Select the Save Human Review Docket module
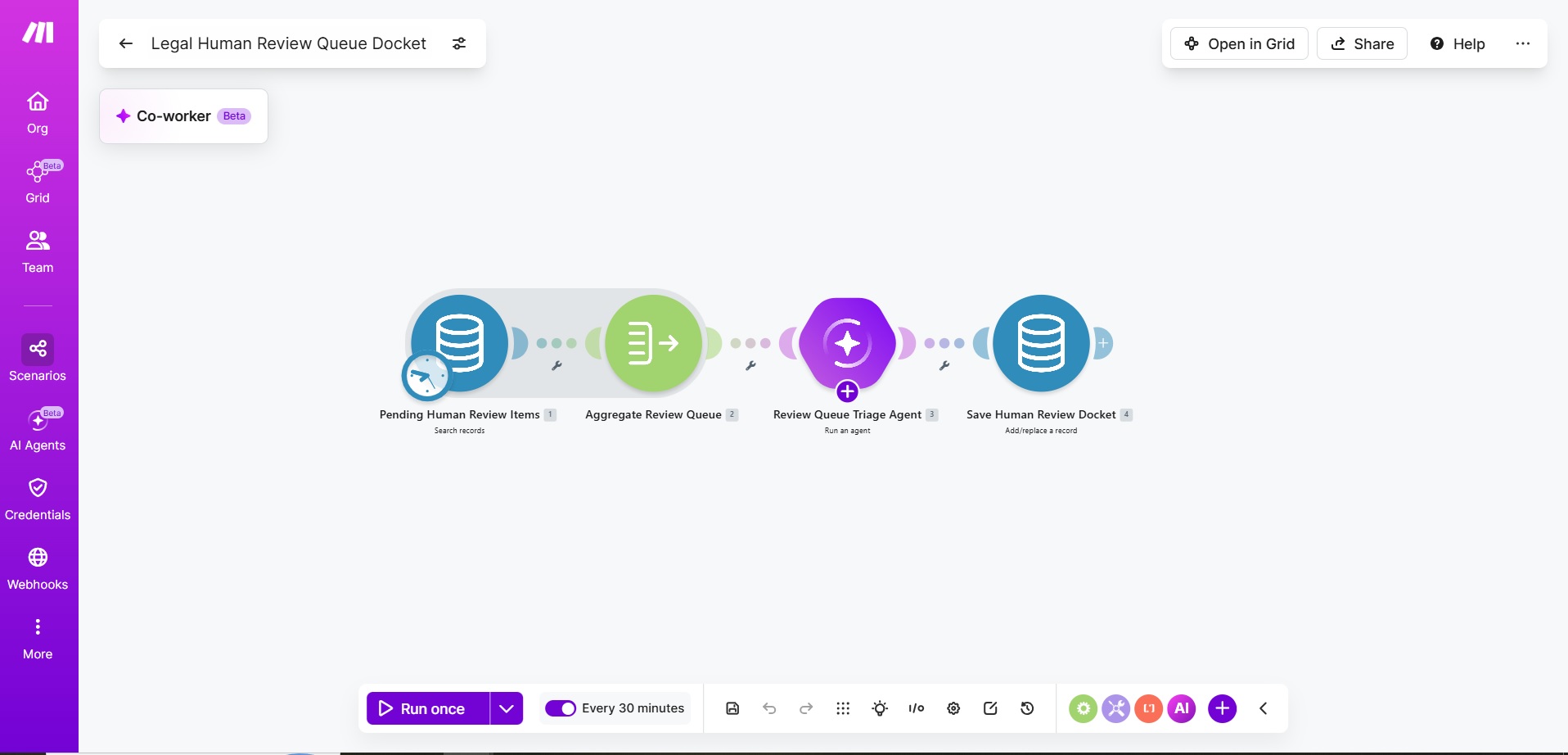This screenshot has height=755, width=1568. [1041, 343]
